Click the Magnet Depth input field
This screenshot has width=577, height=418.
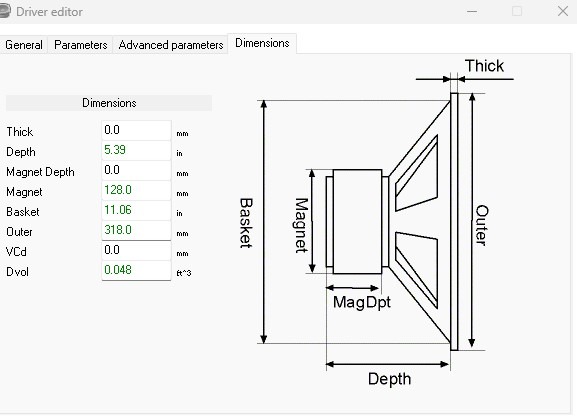(x=136, y=170)
